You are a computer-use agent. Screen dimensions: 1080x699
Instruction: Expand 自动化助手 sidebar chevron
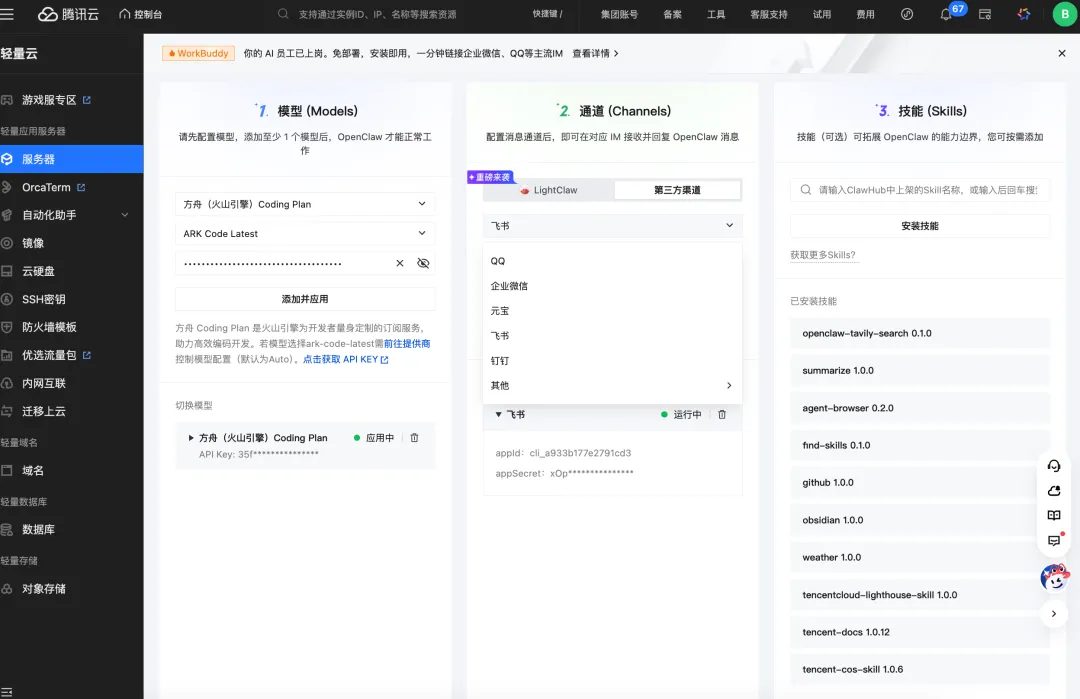[125, 215]
